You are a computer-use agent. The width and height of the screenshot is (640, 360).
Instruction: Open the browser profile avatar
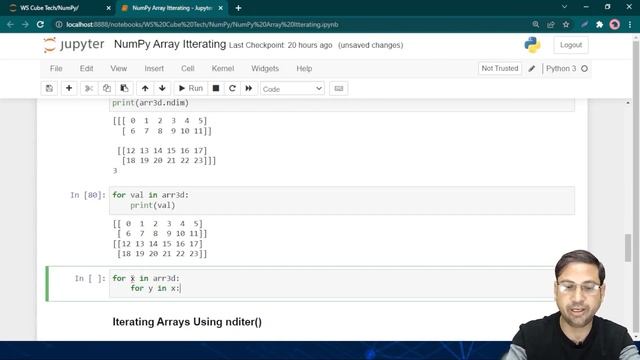tap(615, 24)
